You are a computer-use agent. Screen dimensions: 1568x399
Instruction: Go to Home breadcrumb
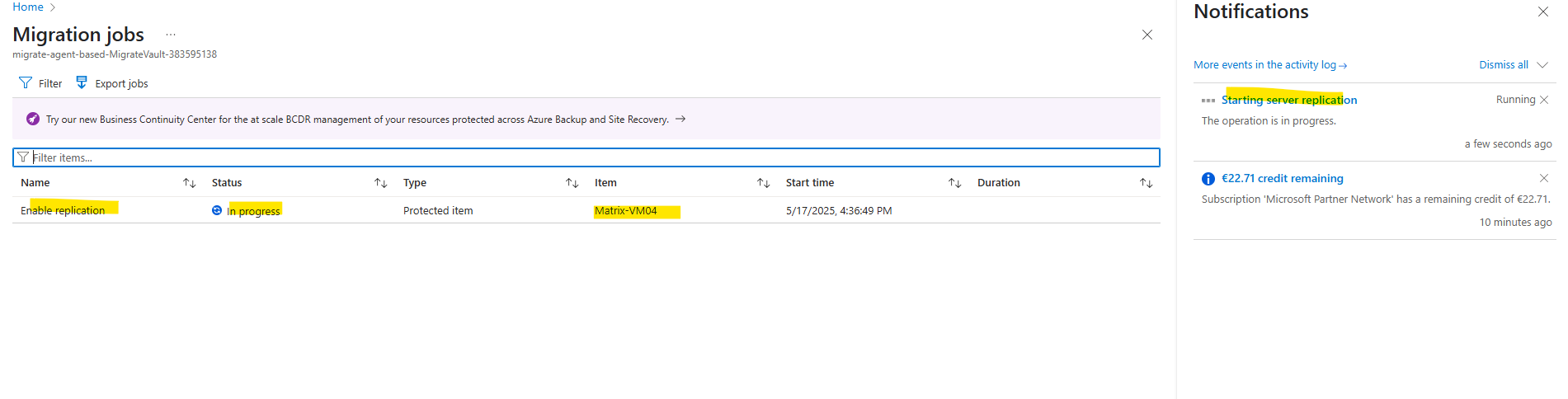pos(28,7)
